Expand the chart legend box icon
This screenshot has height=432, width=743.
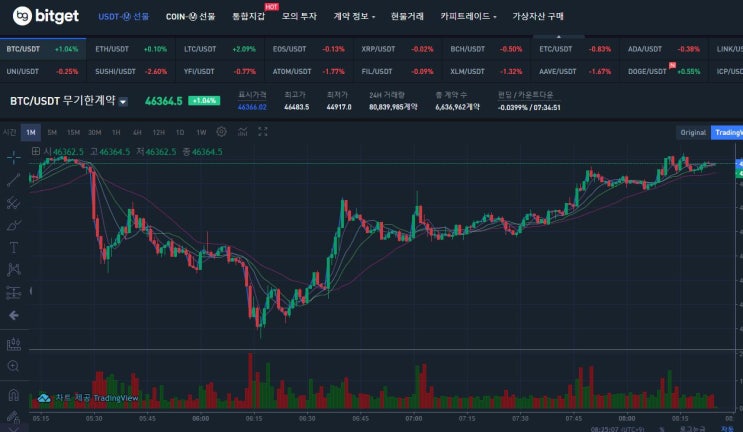(x=36, y=151)
